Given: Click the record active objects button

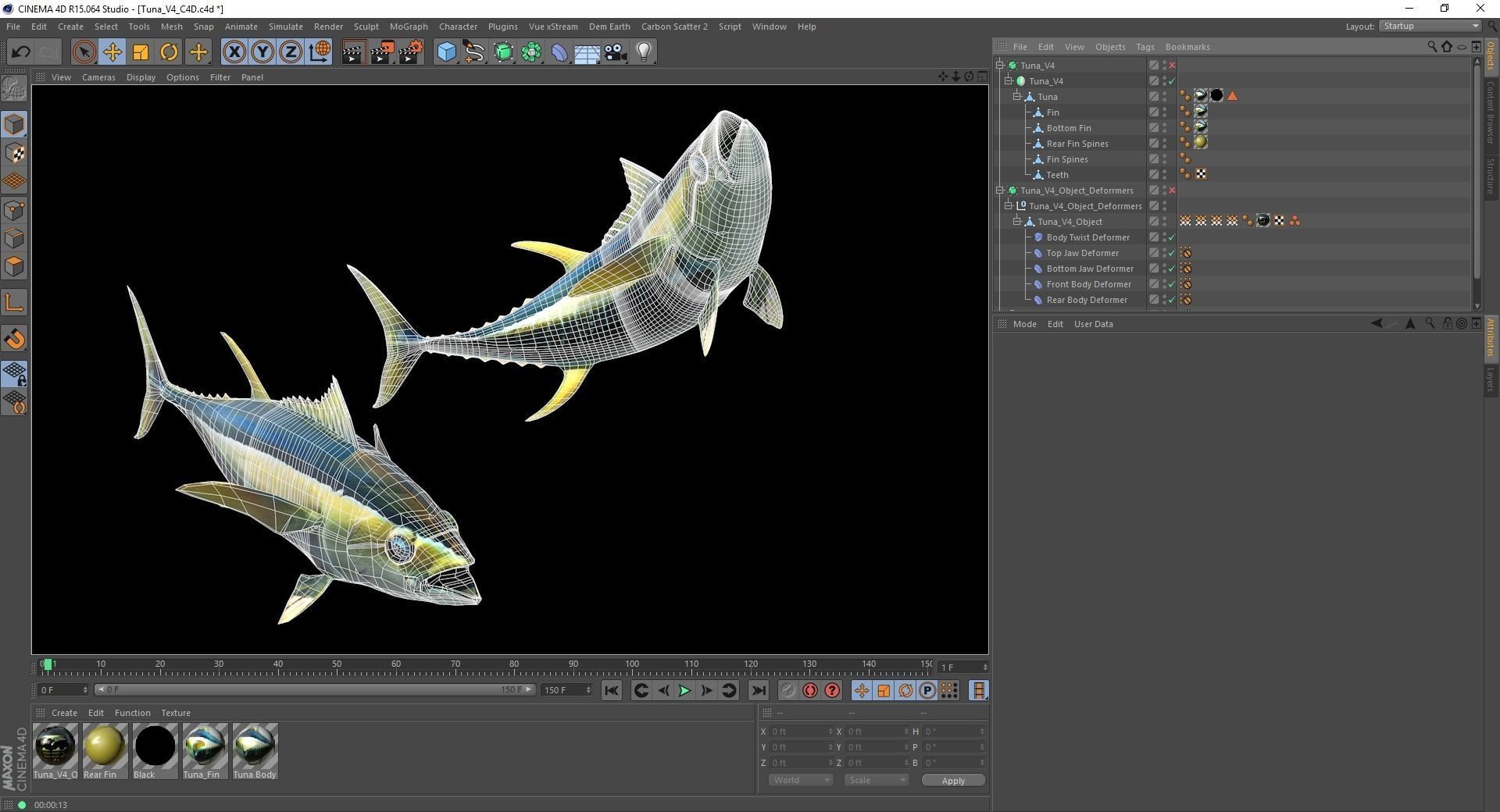Looking at the screenshot, I should 787,690.
